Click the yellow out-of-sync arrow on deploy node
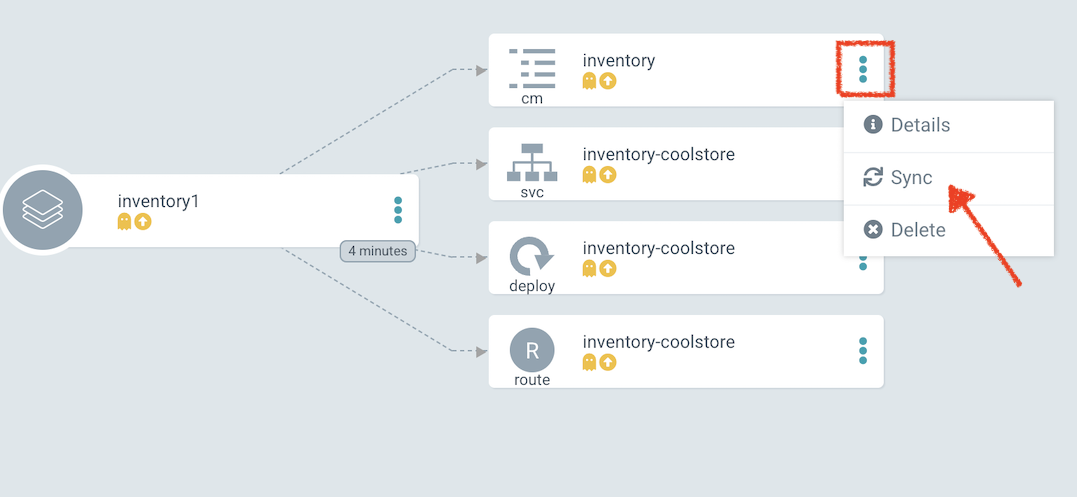1077x497 pixels. pos(608,268)
